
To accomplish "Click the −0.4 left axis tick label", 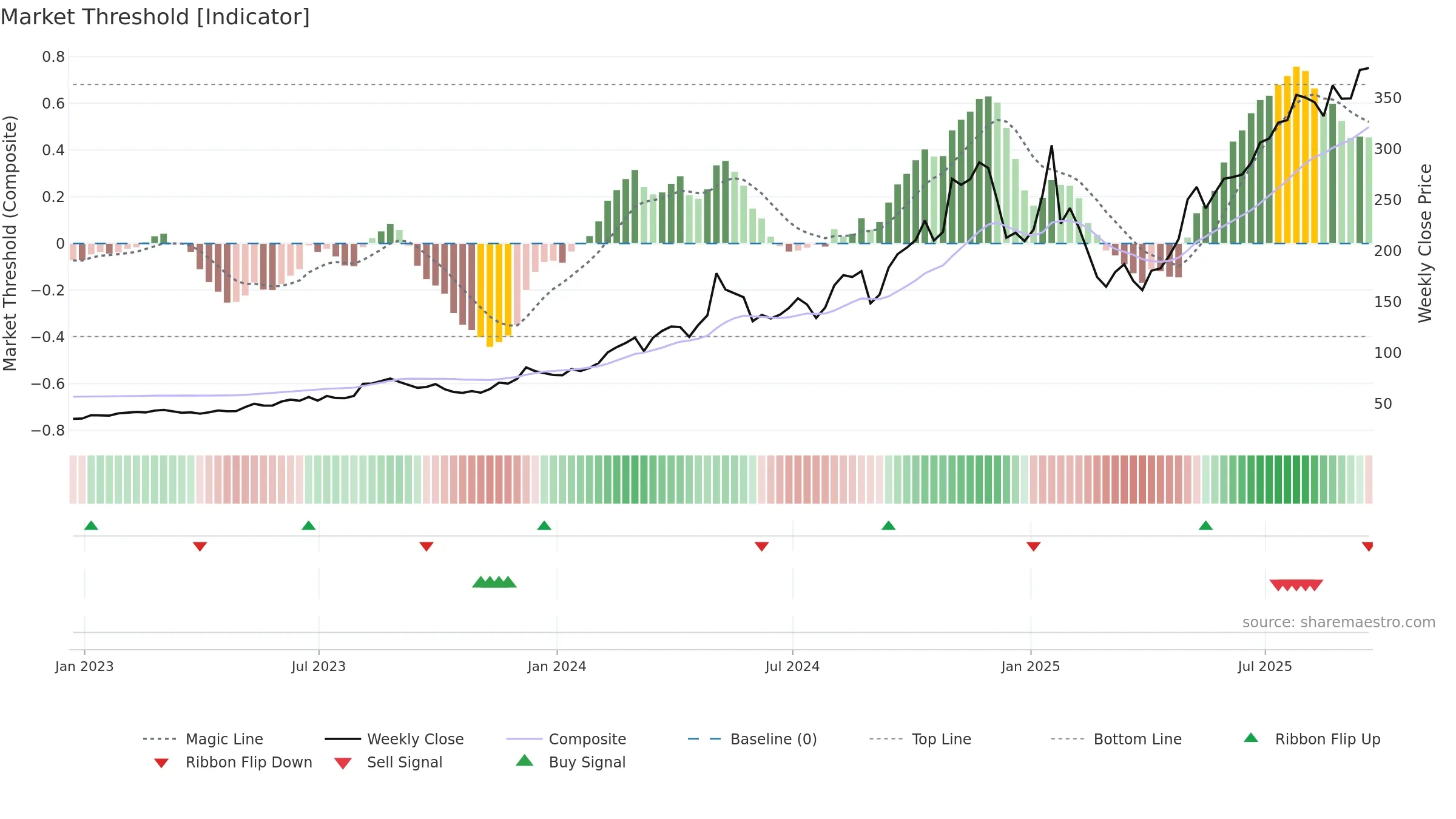I will tap(48, 337).
